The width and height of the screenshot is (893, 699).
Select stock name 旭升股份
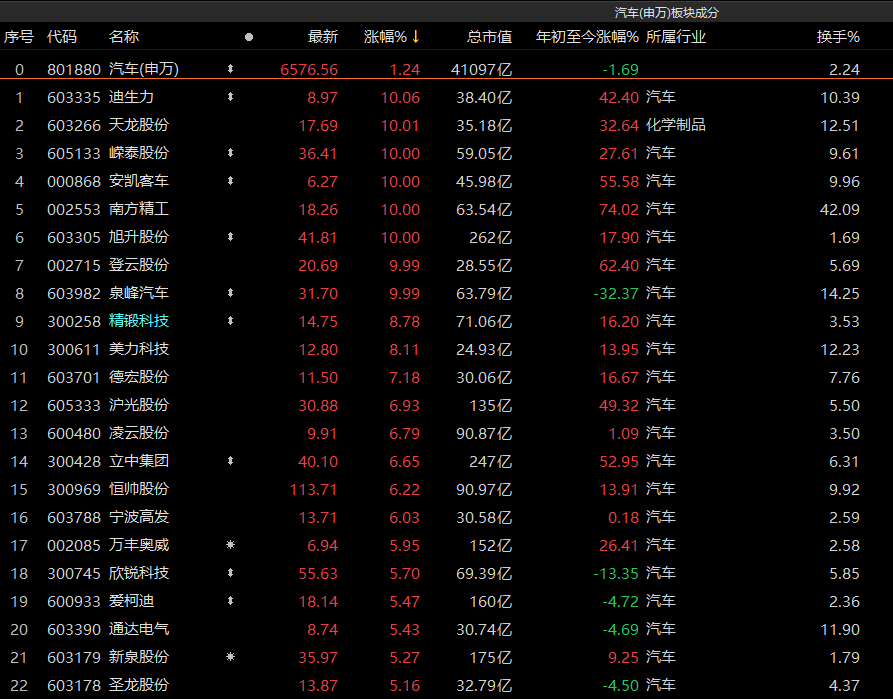tap(139, 236)
